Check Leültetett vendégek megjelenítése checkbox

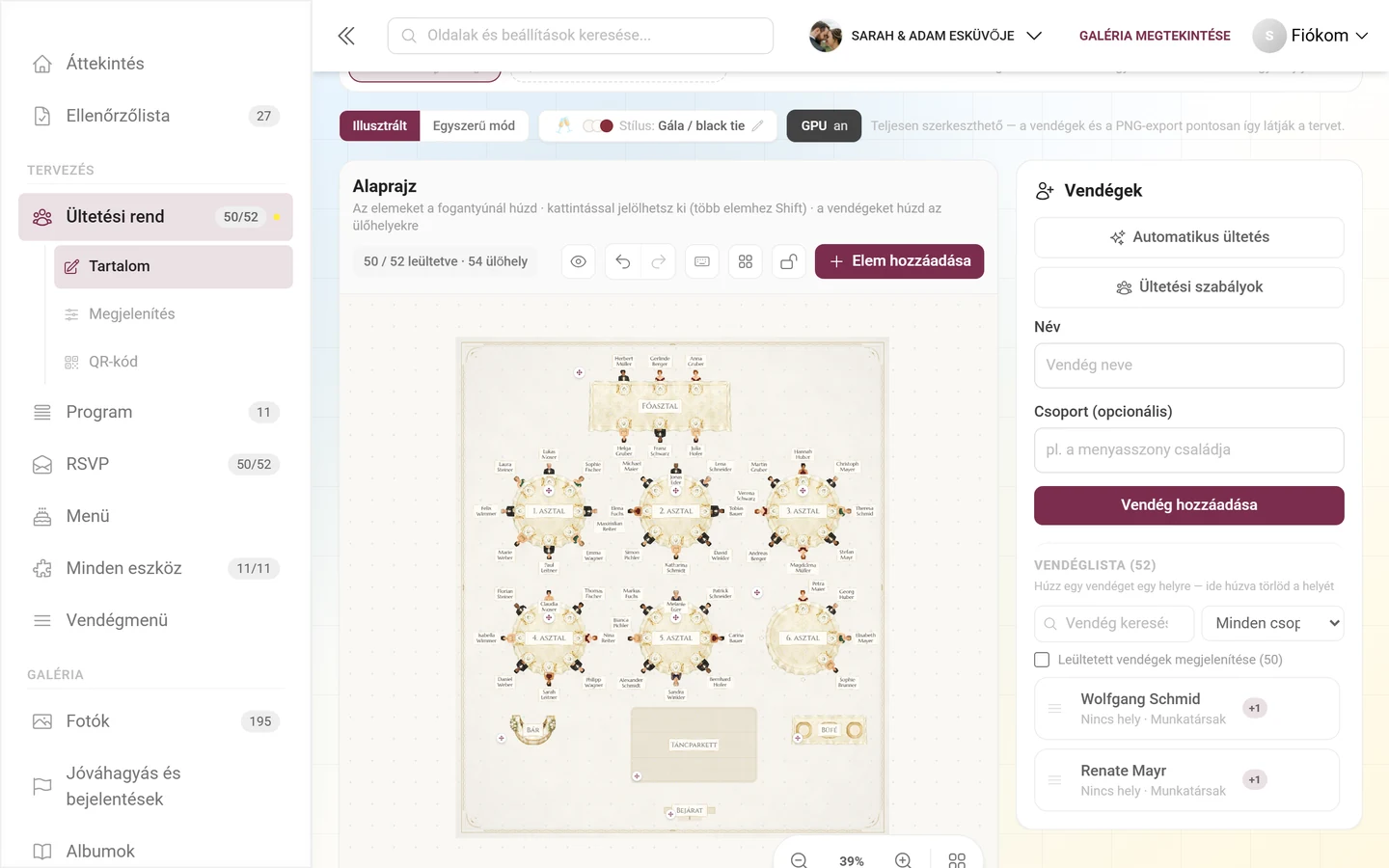click(x=1042, y=660)
